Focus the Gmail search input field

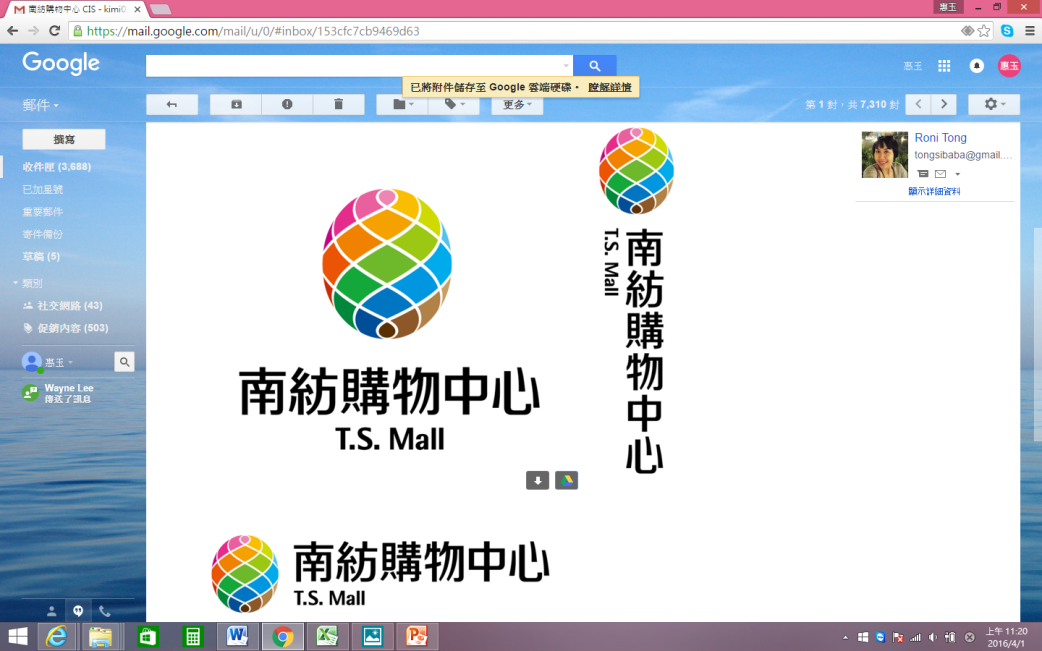(x=354, y=66)
